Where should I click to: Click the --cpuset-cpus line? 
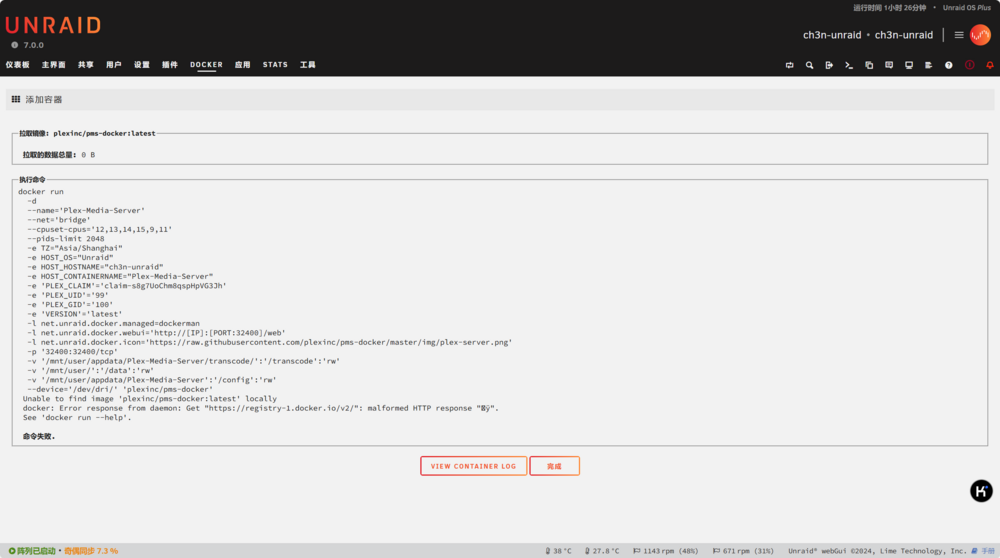(99, 229)
